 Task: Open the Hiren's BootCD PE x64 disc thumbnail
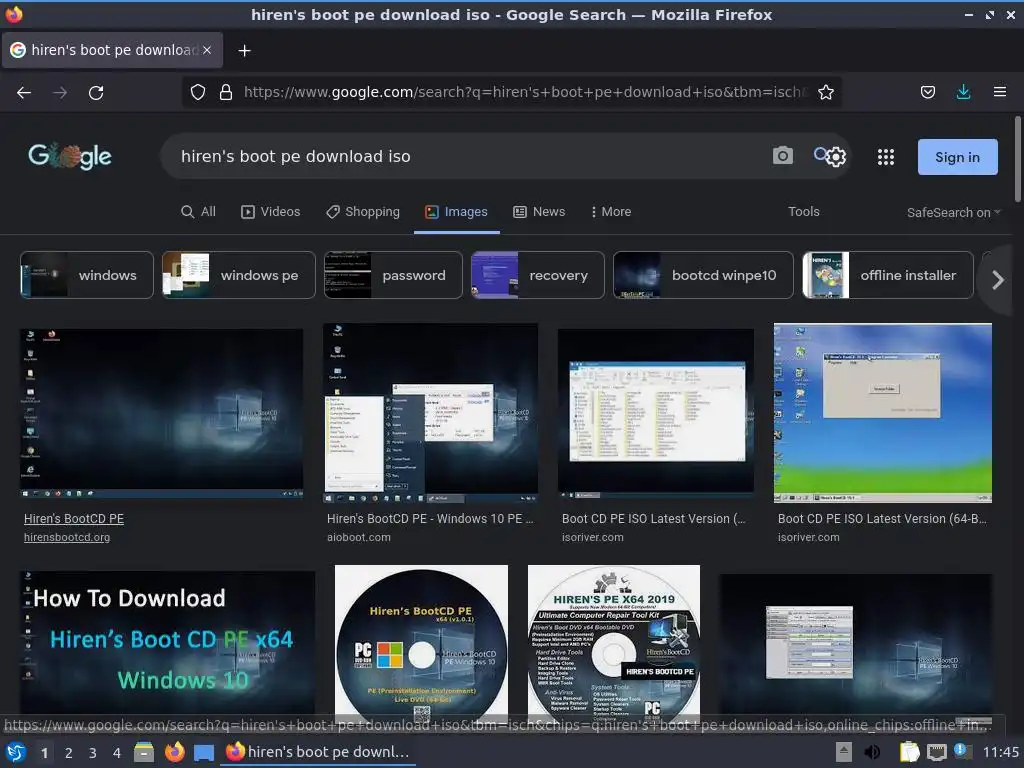[421, 641]
